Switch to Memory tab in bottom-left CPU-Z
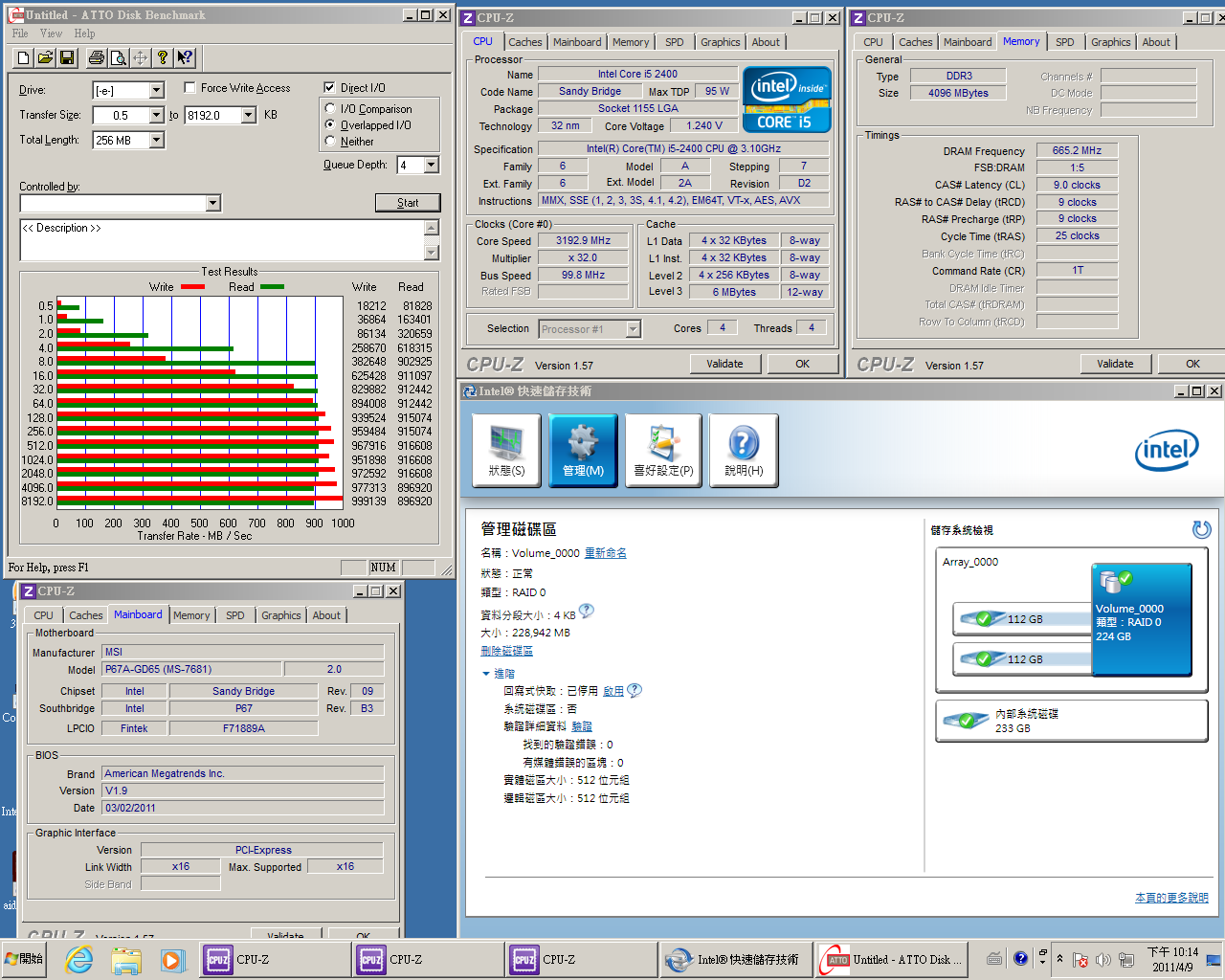 coord(191,615)
